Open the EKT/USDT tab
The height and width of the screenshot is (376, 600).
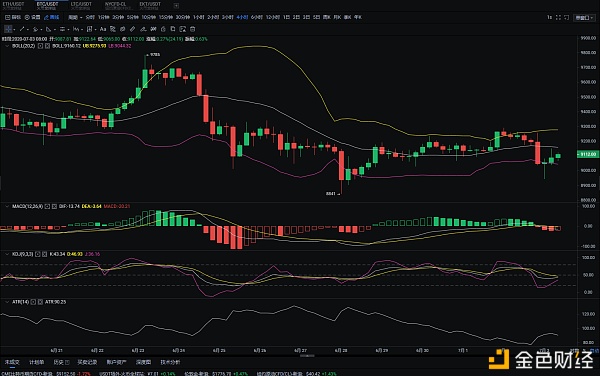point(150,5)
